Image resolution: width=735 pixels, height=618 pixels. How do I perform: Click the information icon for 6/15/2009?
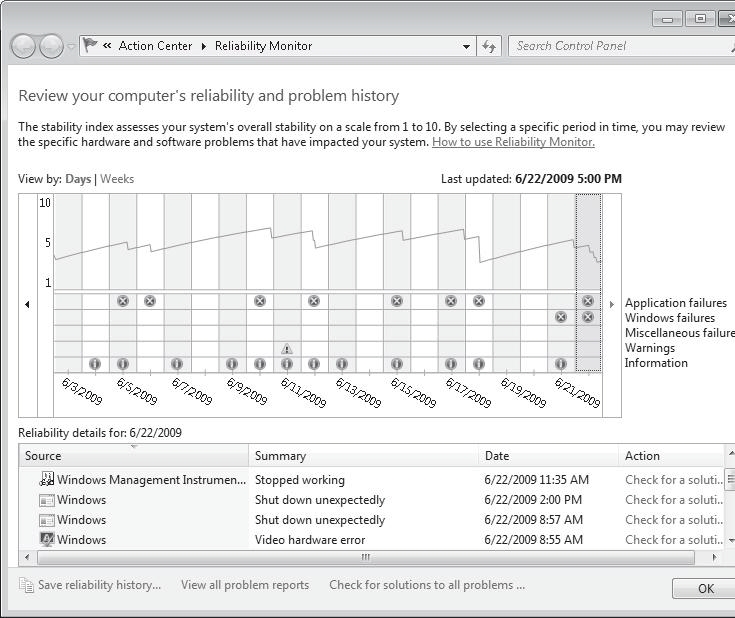pos(397,364)
